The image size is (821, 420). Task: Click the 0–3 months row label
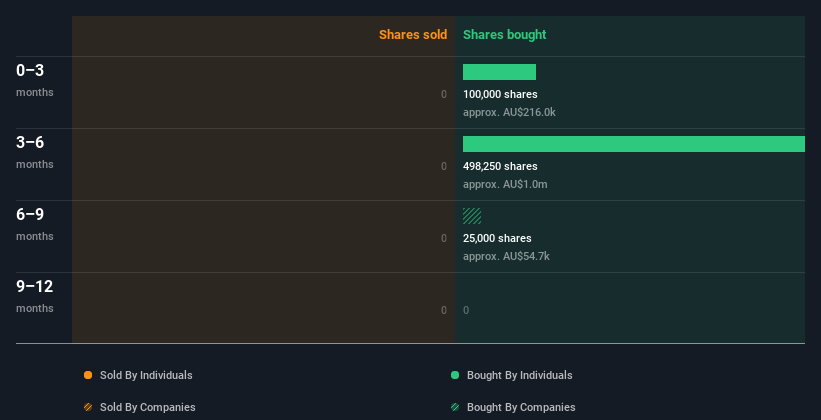(35, 80)
